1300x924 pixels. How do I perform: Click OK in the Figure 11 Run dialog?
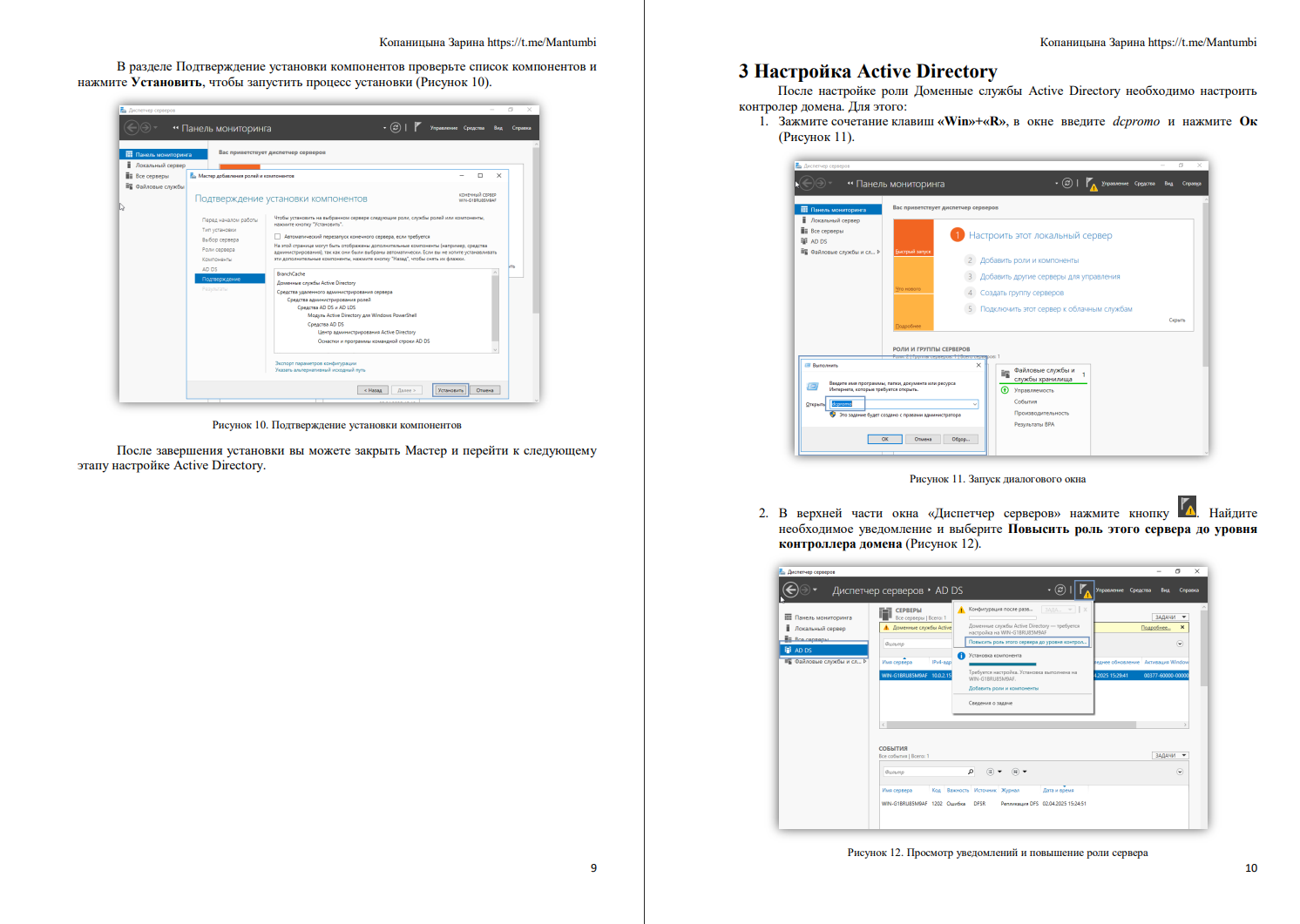click(x=884, y=439)
